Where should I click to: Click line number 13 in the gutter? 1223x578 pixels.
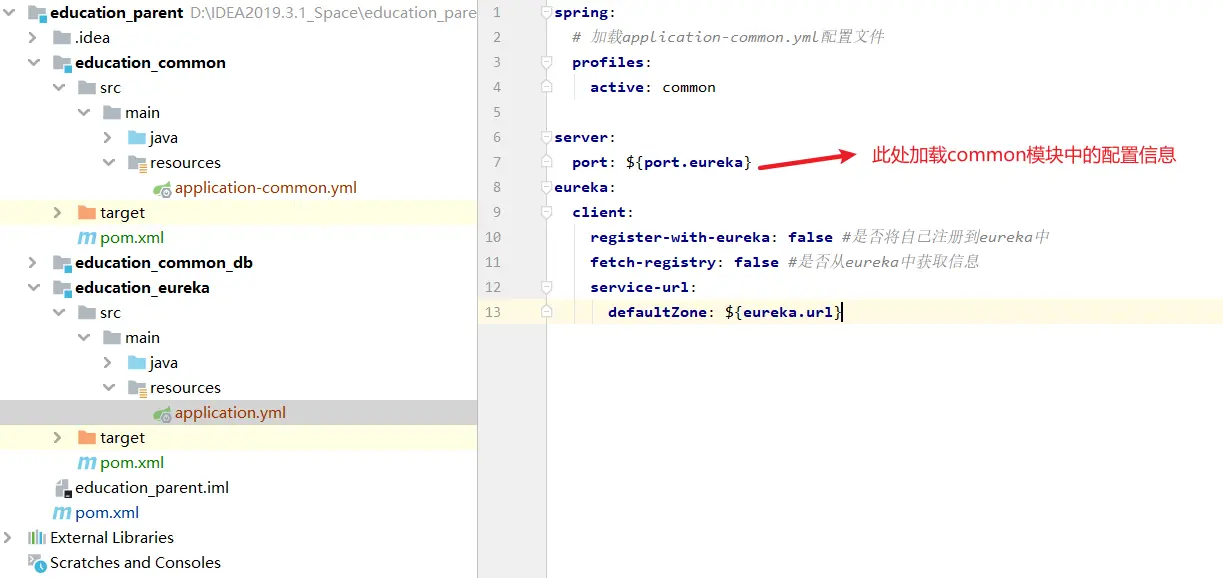coord(493,312)
